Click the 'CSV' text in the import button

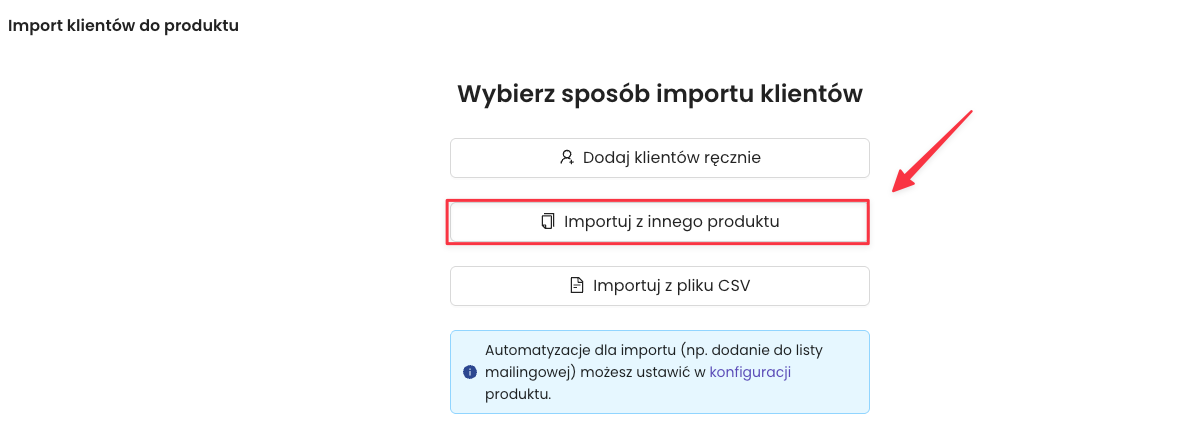coord(733,286)
